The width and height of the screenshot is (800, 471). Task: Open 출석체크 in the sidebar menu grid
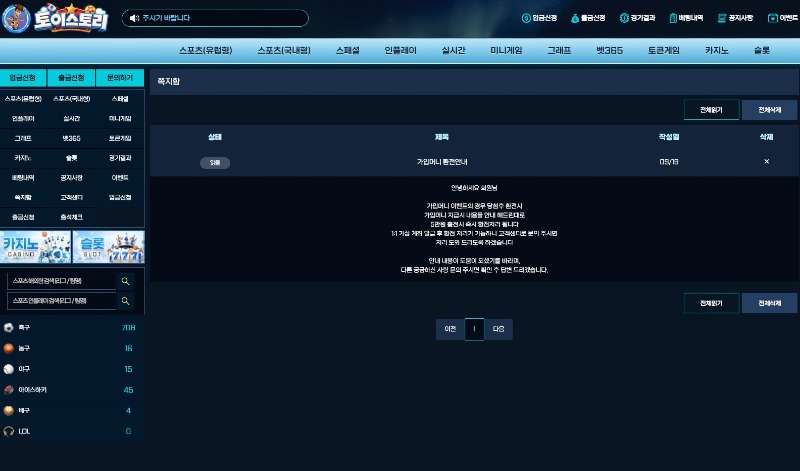pos(71,217)
